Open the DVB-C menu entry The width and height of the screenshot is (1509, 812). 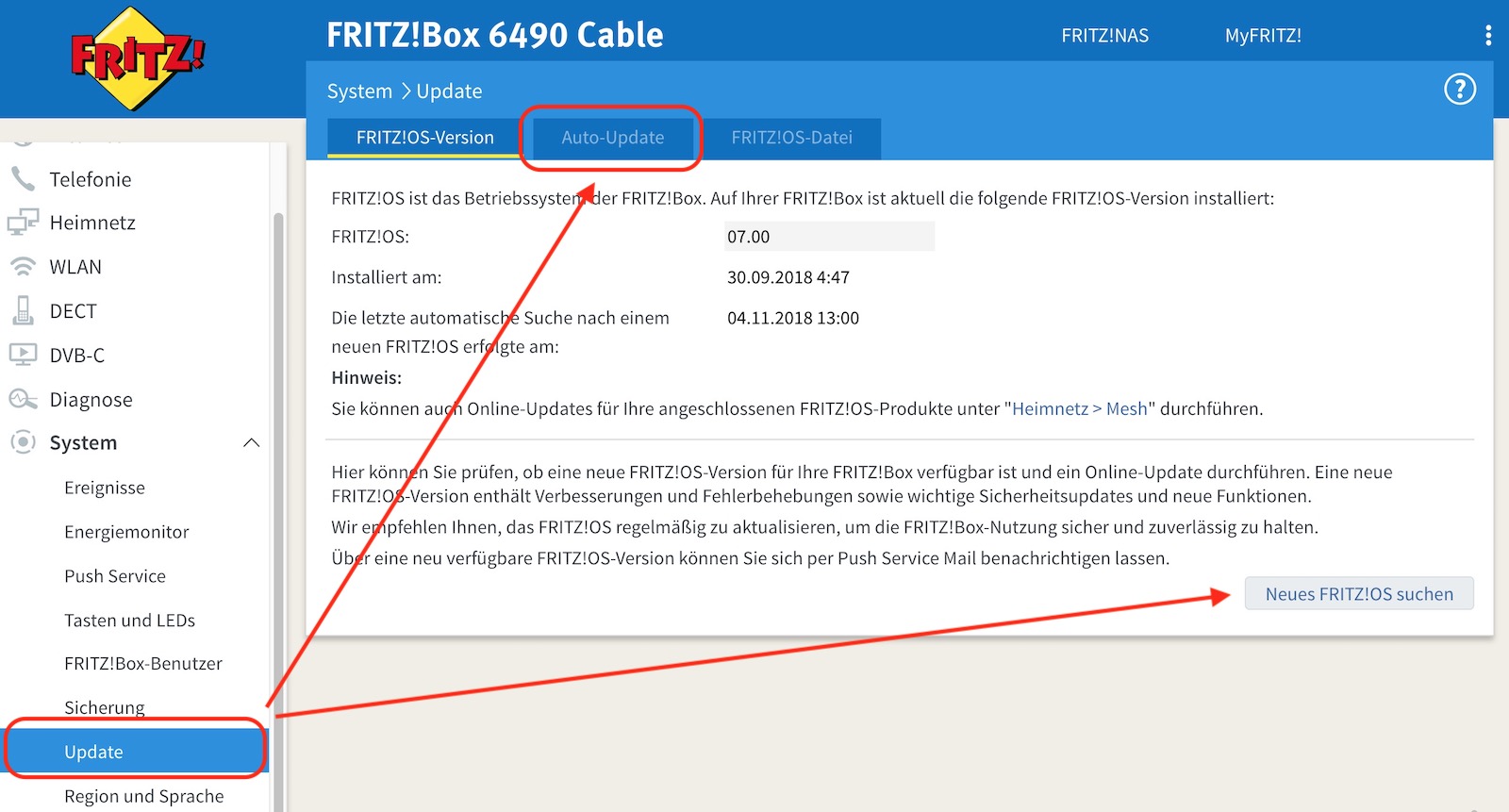coord(77,355)
